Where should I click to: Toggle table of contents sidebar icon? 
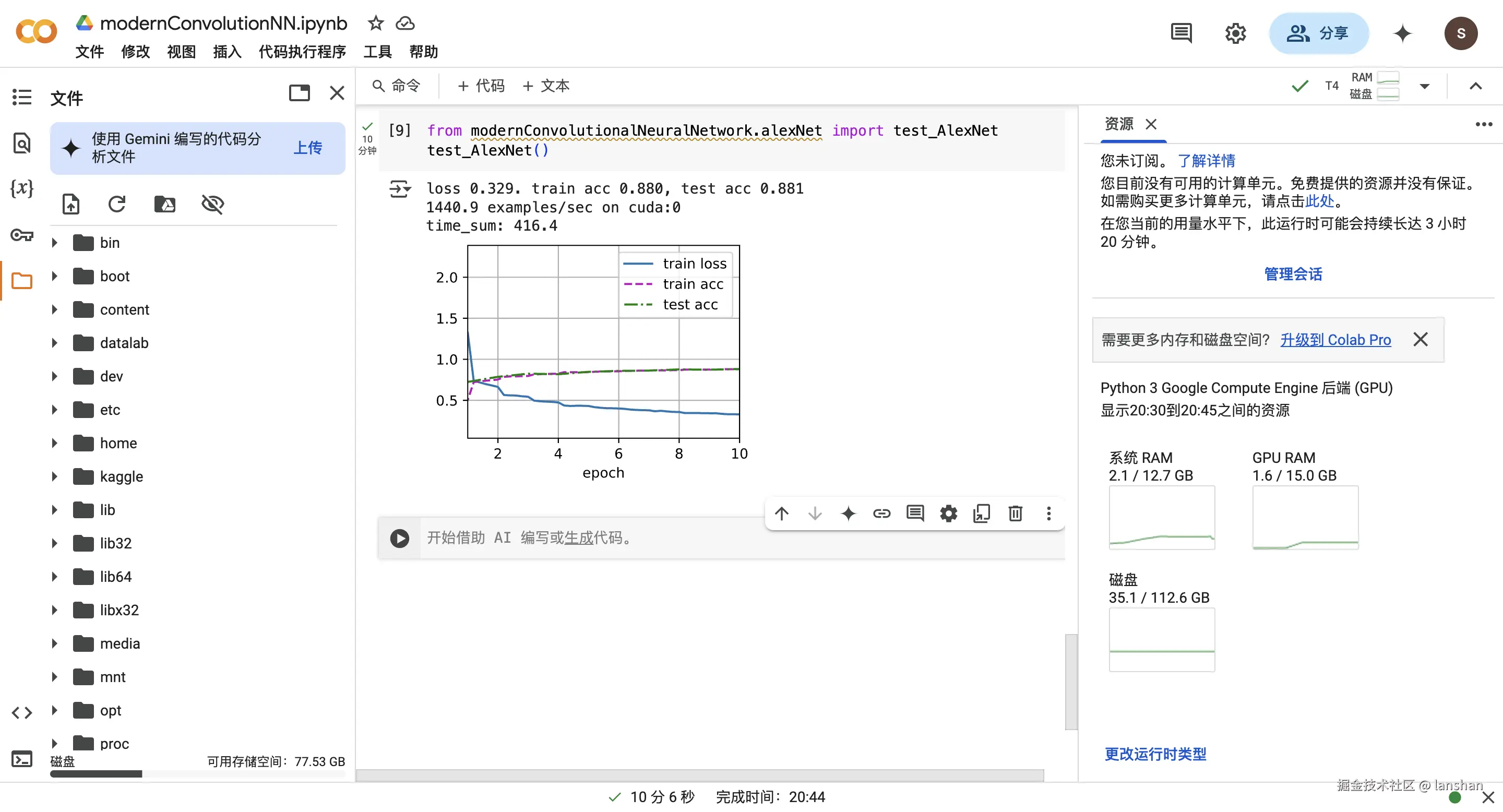21,97
